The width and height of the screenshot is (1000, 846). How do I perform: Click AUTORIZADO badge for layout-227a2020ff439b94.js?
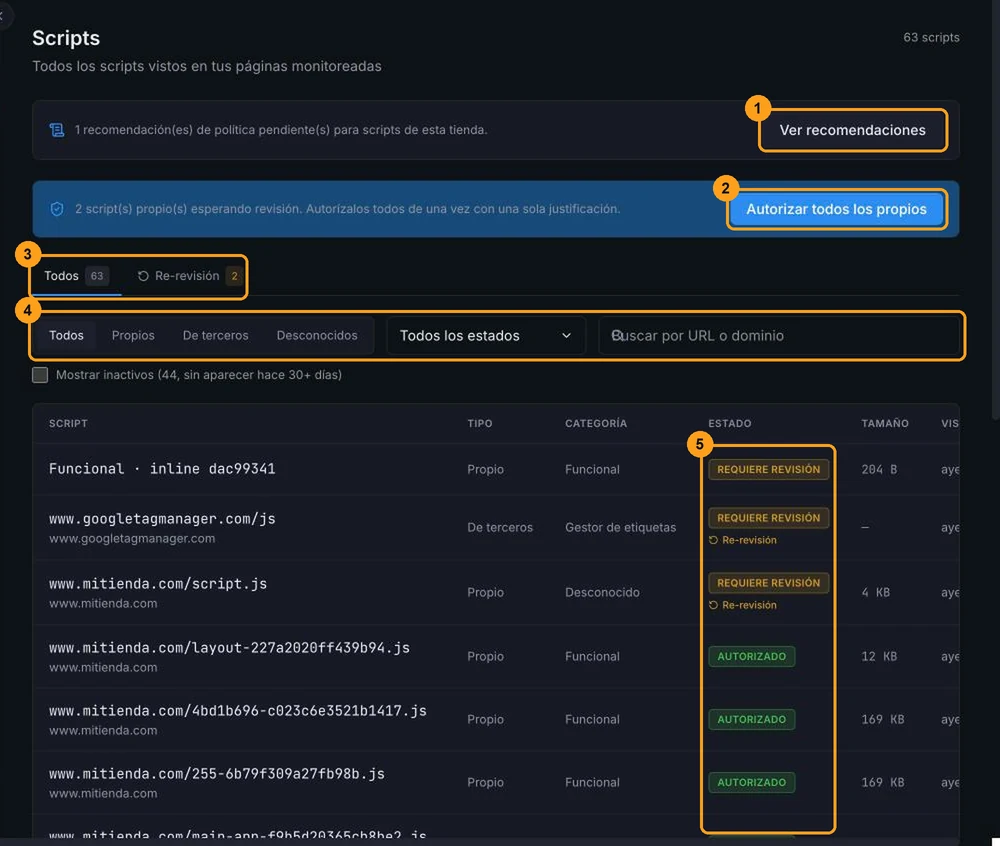(751, 656)
